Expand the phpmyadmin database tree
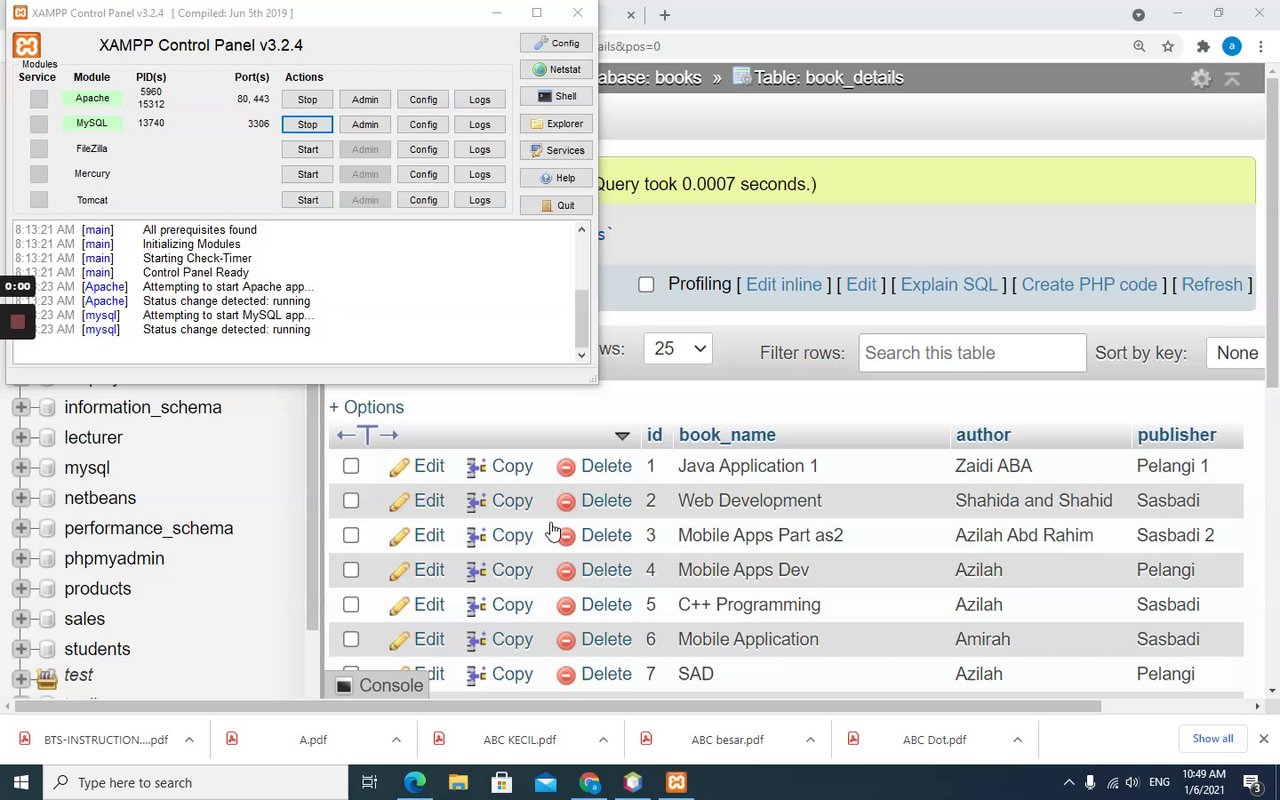The height and width of the screenshot is (800, 1280). tap(20, 559)
